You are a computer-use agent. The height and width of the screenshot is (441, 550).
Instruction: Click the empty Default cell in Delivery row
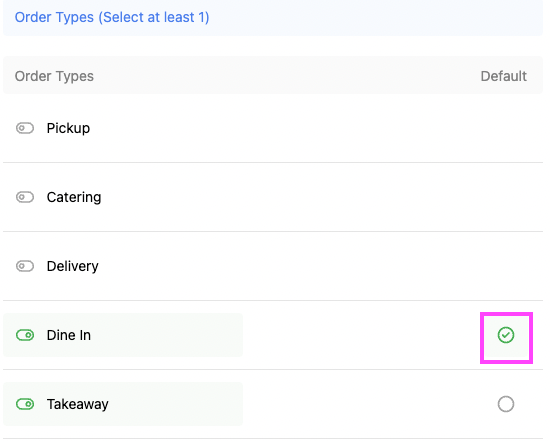(x=506, y=266)
